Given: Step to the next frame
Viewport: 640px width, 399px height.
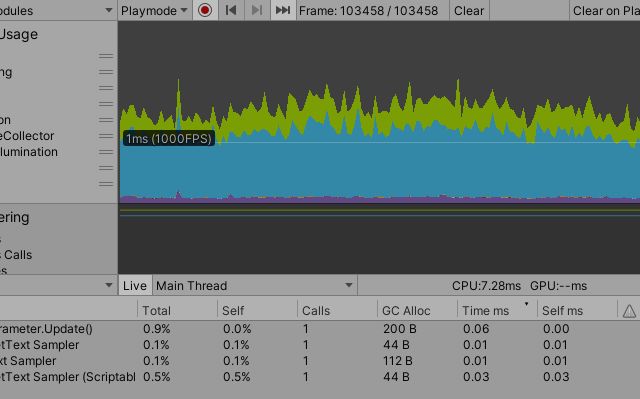Looking at the screenshot, I should point(257,10).
